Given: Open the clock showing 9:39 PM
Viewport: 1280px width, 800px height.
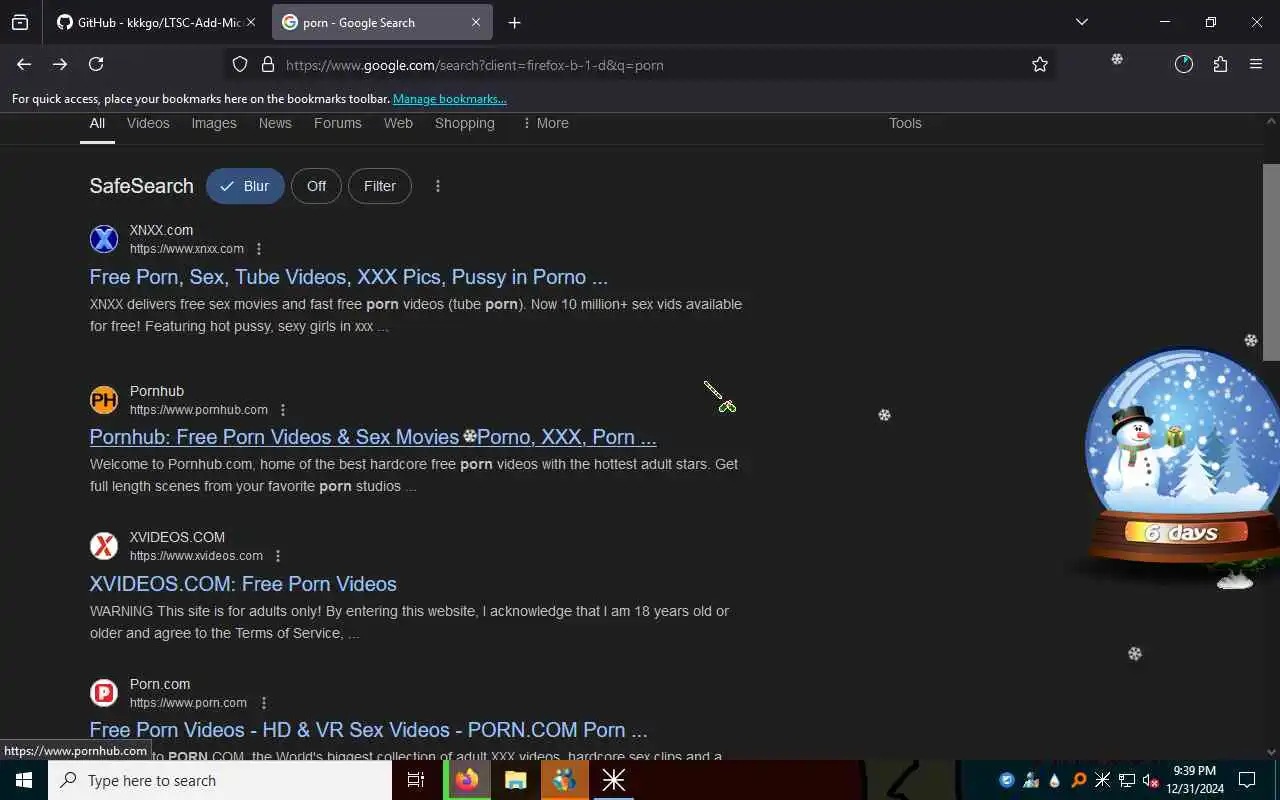Looking at the screenshot, I should (1195, 780).
